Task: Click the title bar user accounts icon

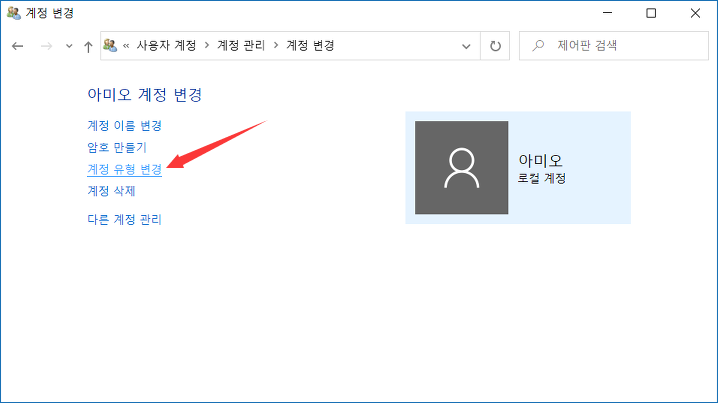Action: click(13, 13)
